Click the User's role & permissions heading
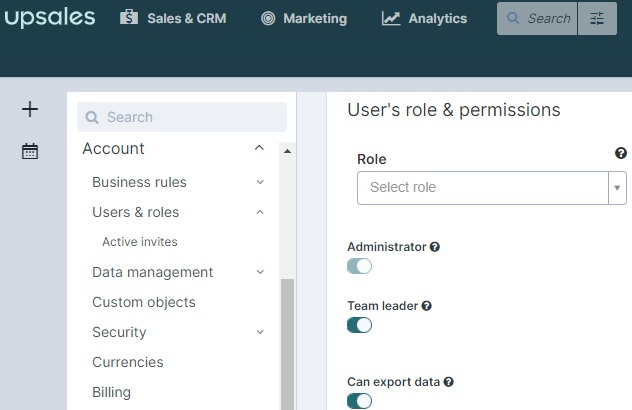This screenshot has height=410, width=632. point(454,110)
